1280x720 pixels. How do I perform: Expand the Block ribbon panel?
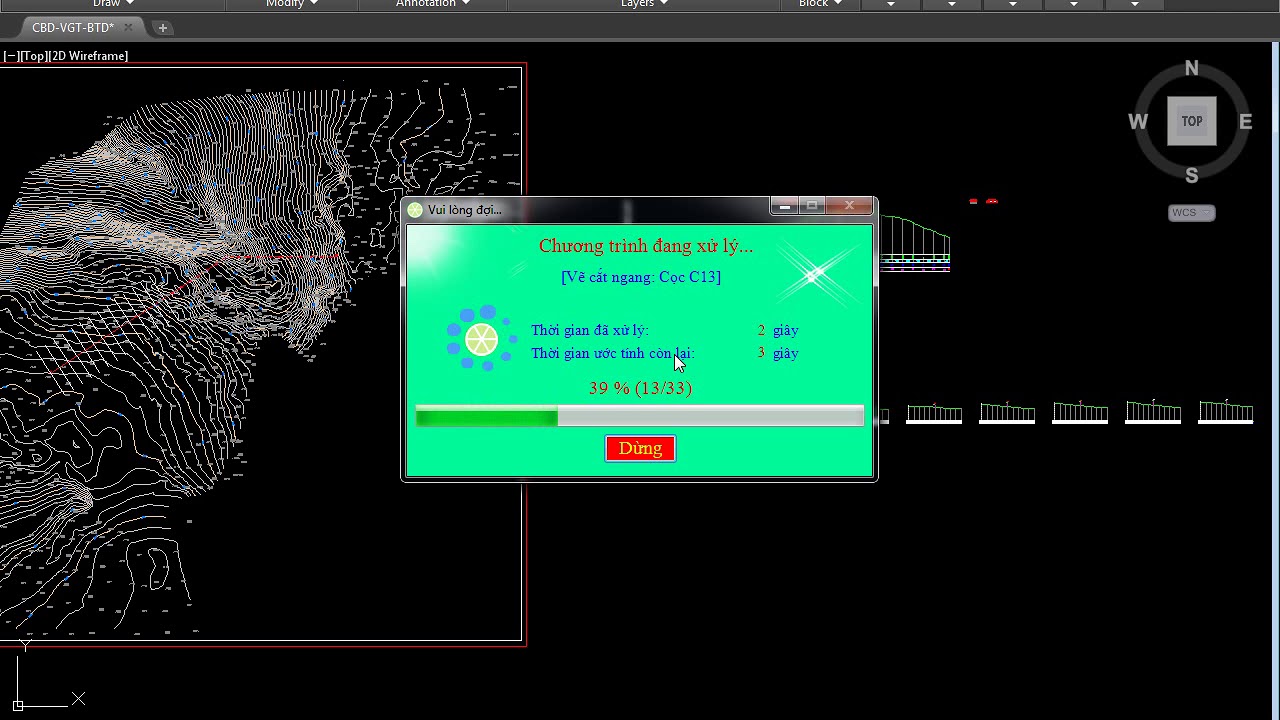pyautogui.click(x=821, y=4)
